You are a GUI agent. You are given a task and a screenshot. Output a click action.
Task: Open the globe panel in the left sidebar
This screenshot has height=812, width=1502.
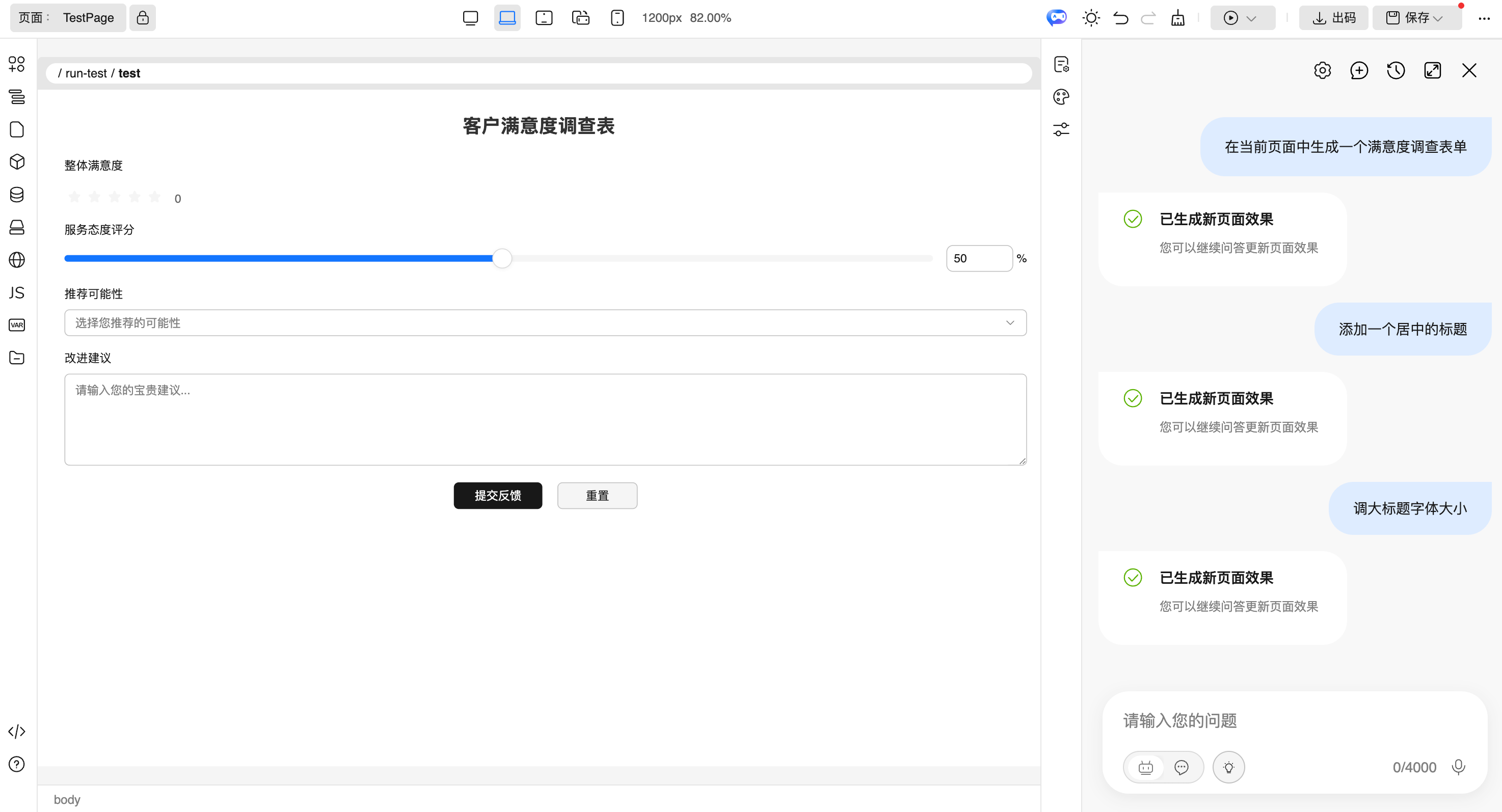coord(17,260)
